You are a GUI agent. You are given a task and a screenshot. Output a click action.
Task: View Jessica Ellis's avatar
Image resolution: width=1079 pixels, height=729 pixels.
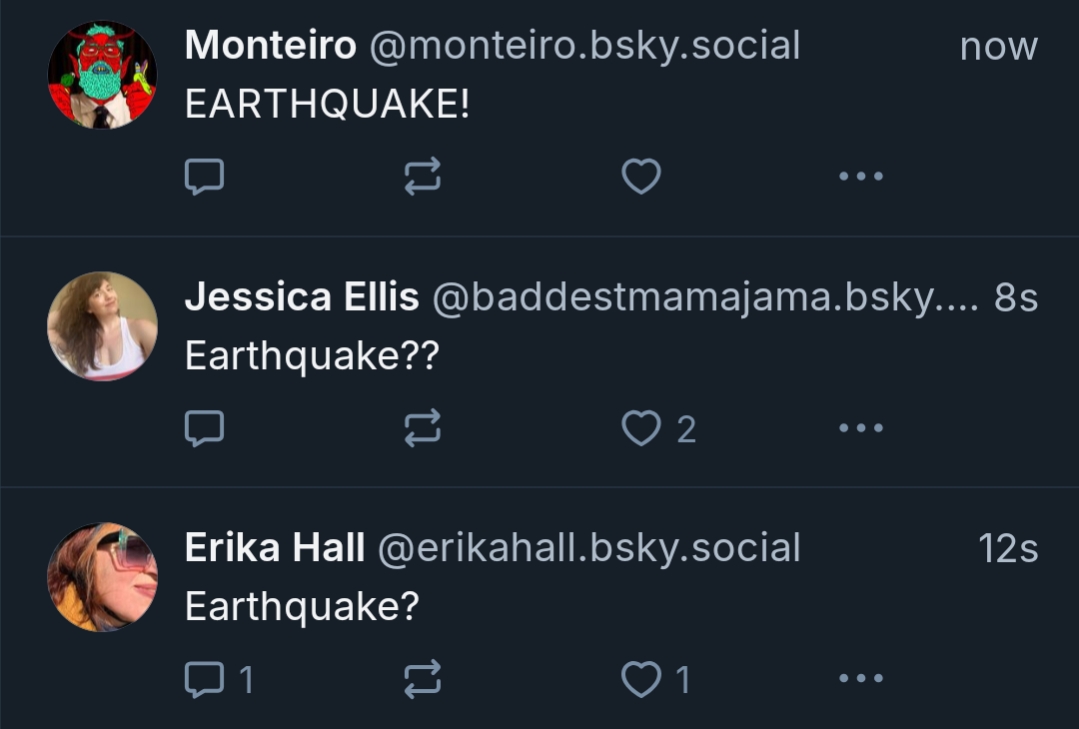102,326
